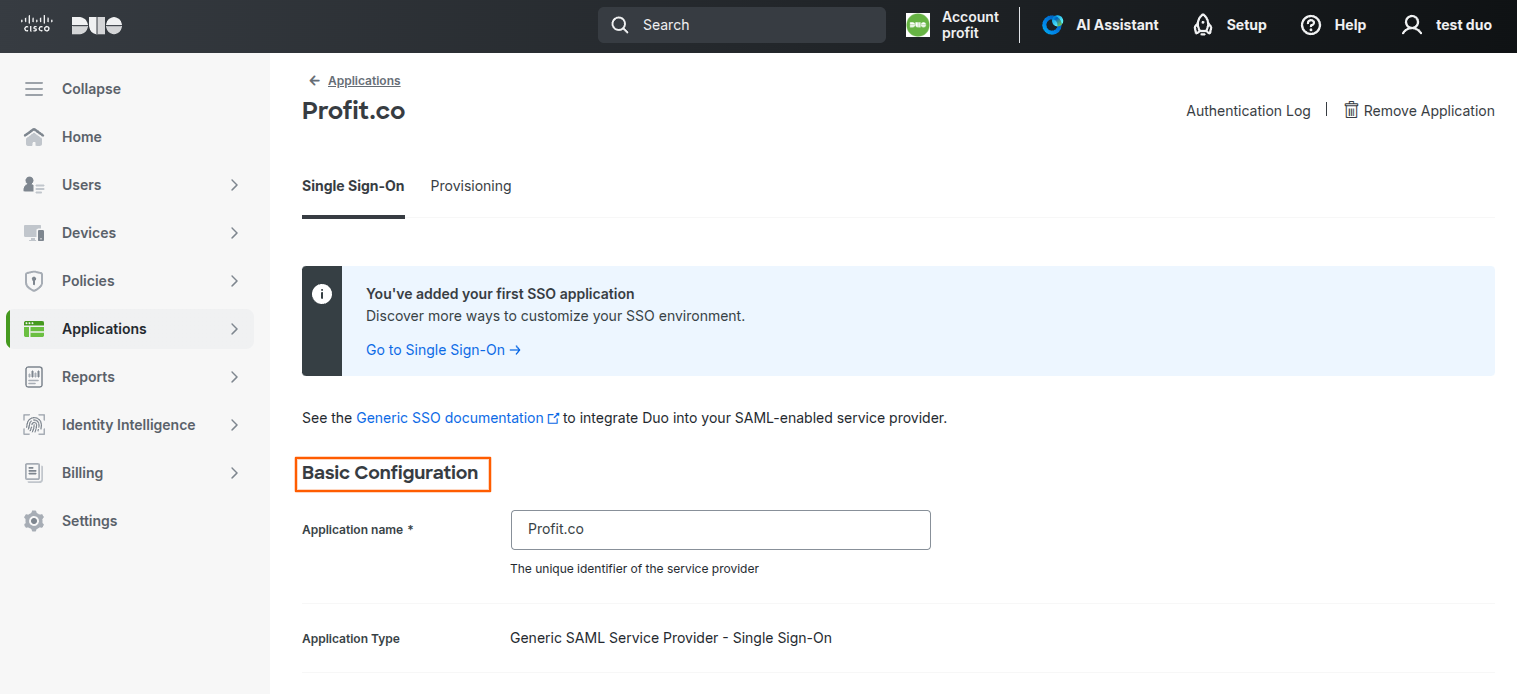Click the Home house icon
Viewport: 1517px width, 694px height.
pos(34,137)
